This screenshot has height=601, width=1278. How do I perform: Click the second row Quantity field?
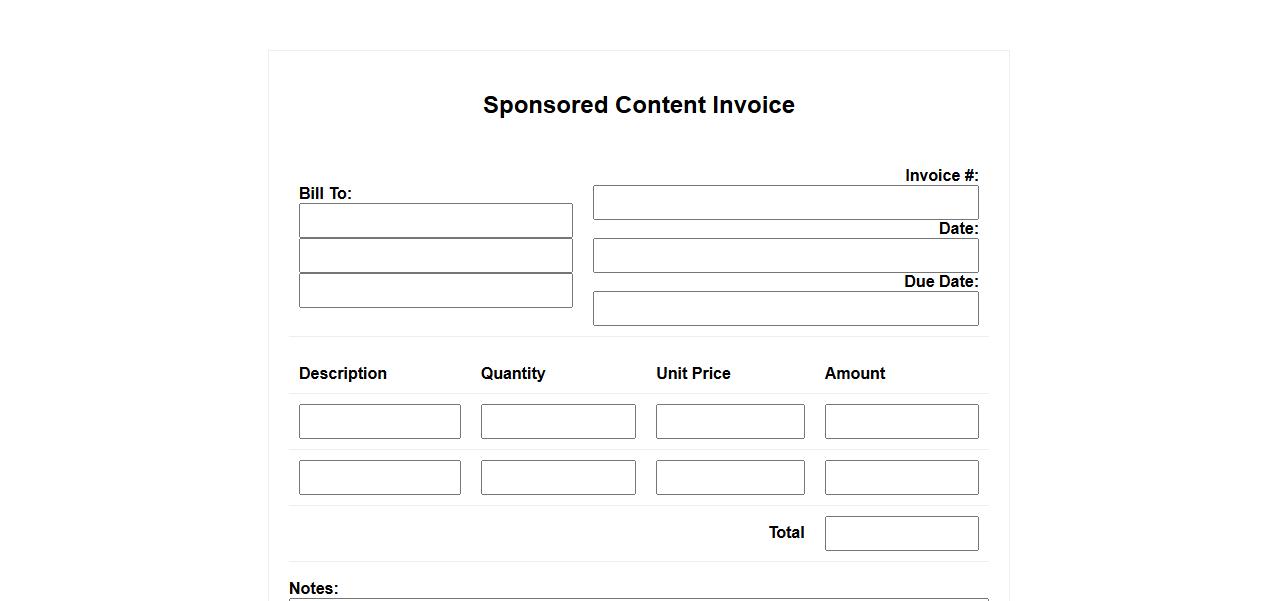coord(558,478)
